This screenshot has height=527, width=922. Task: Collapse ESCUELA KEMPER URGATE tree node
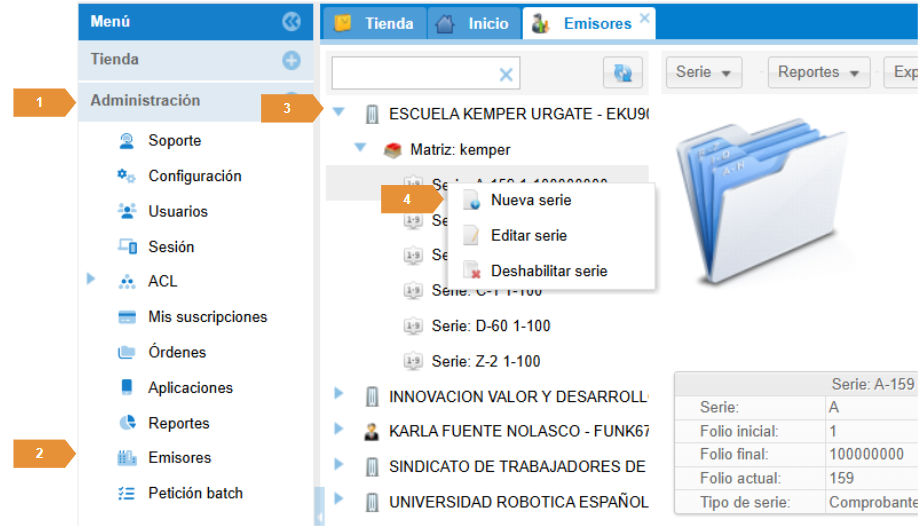tap(338, 113)
